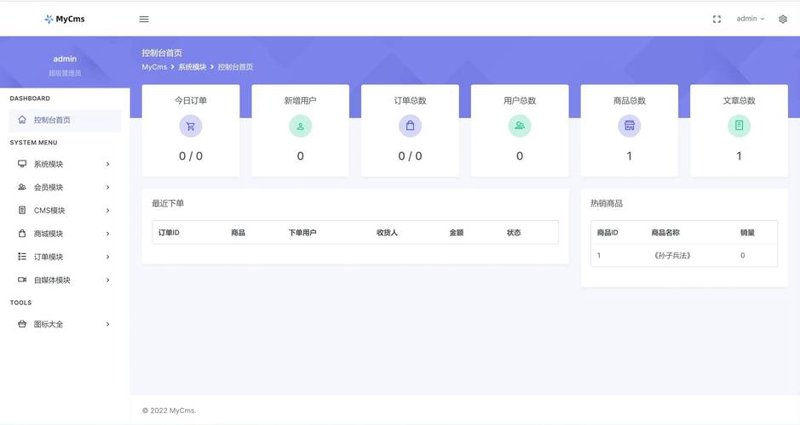
Task: Select 自媒体模块 menu item
Action: tap(65, 280)
